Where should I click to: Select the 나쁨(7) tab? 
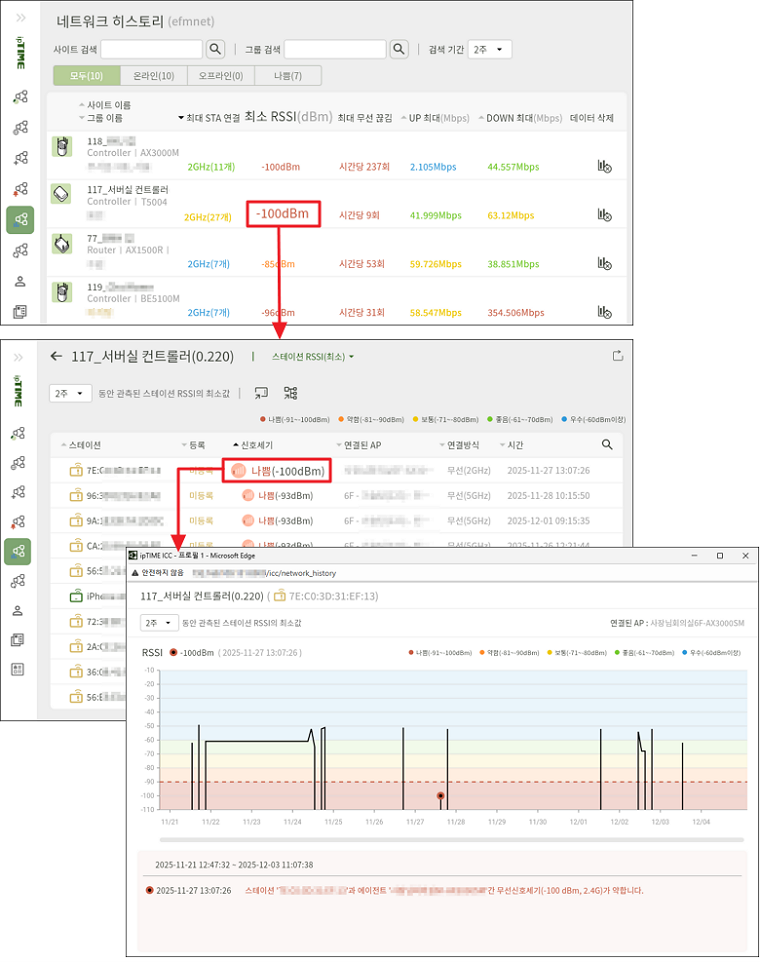pos(287,76)
